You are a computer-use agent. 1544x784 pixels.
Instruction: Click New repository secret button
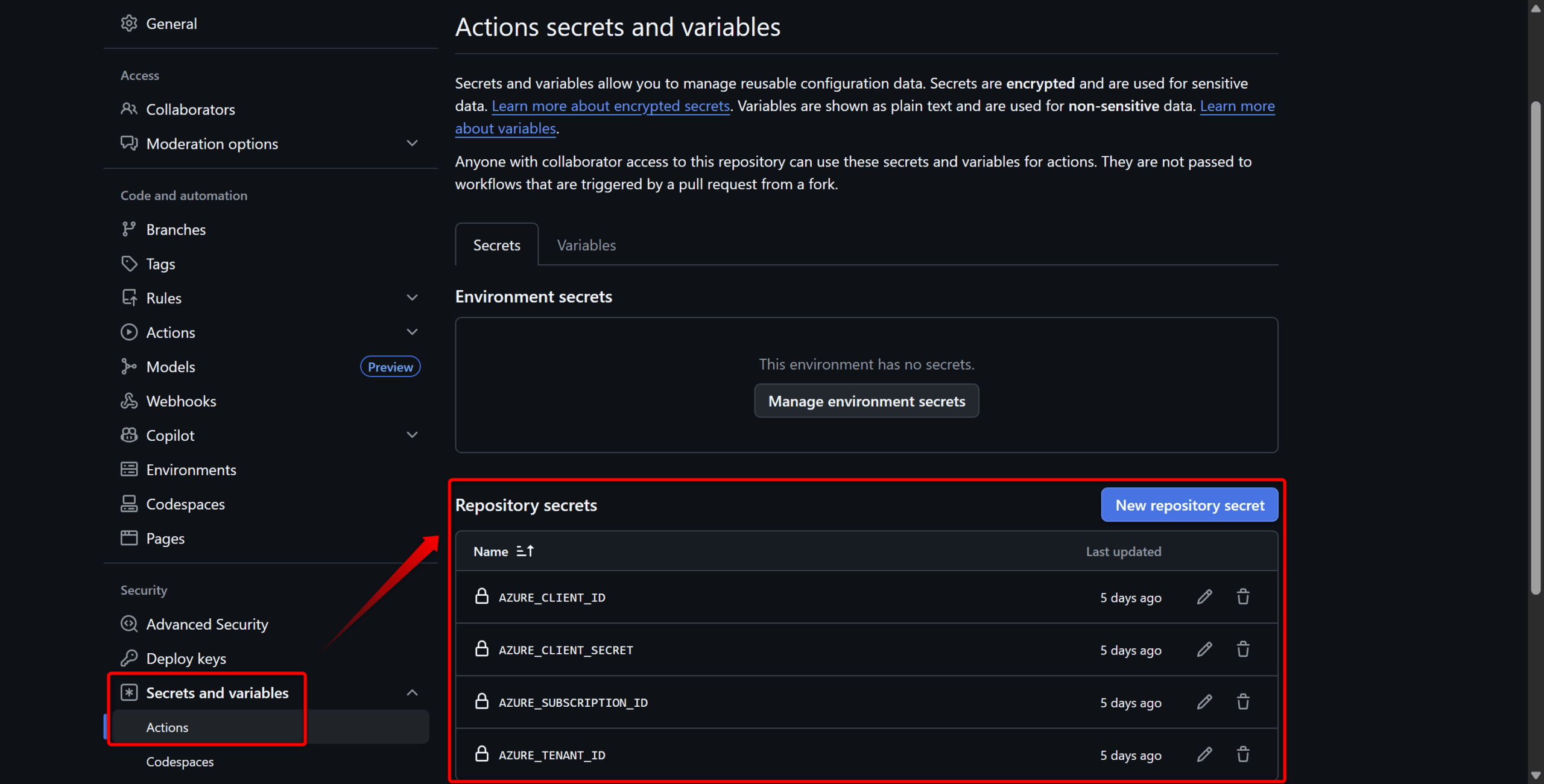[x=1189, y=505]
